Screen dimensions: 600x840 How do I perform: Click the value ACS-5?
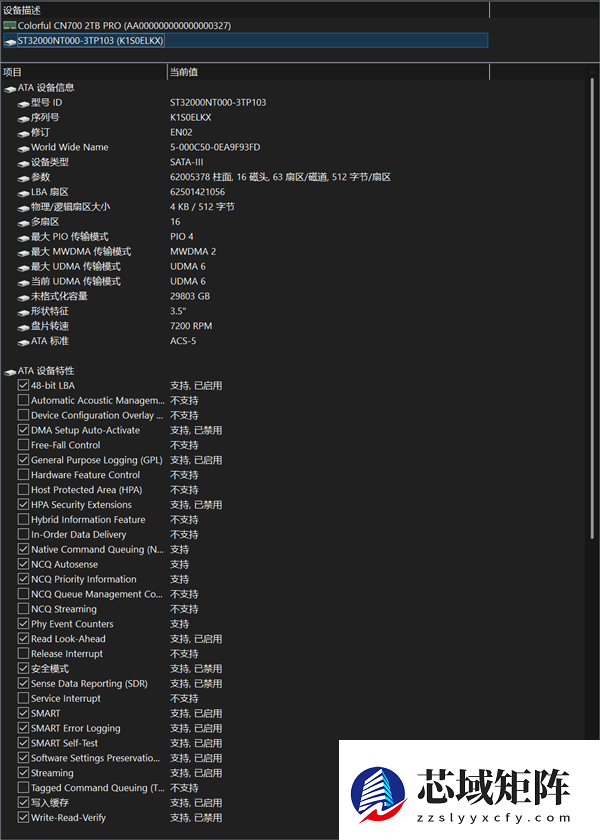click(x=183, y=341)
